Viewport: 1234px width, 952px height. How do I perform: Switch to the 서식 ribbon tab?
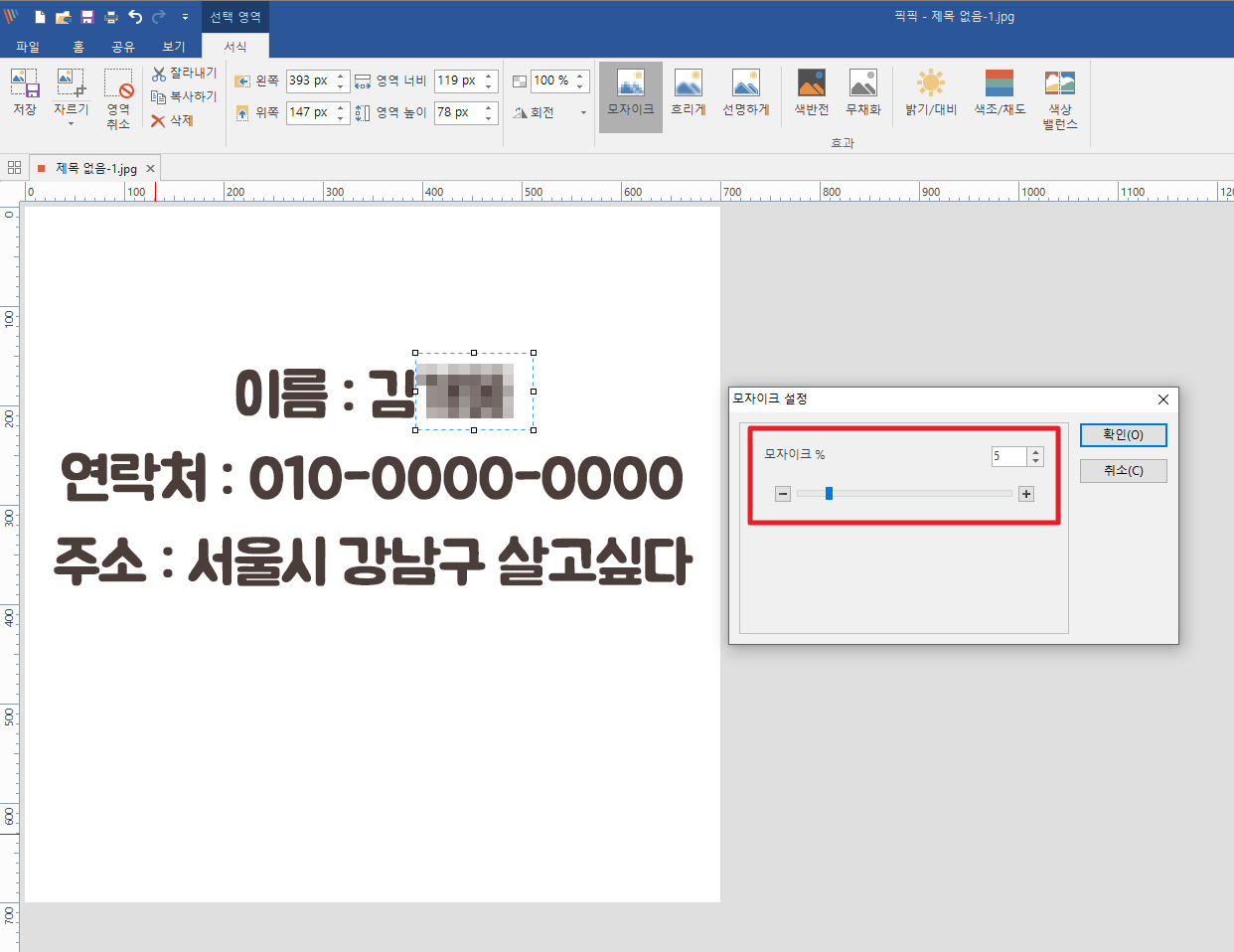point(235,47)
